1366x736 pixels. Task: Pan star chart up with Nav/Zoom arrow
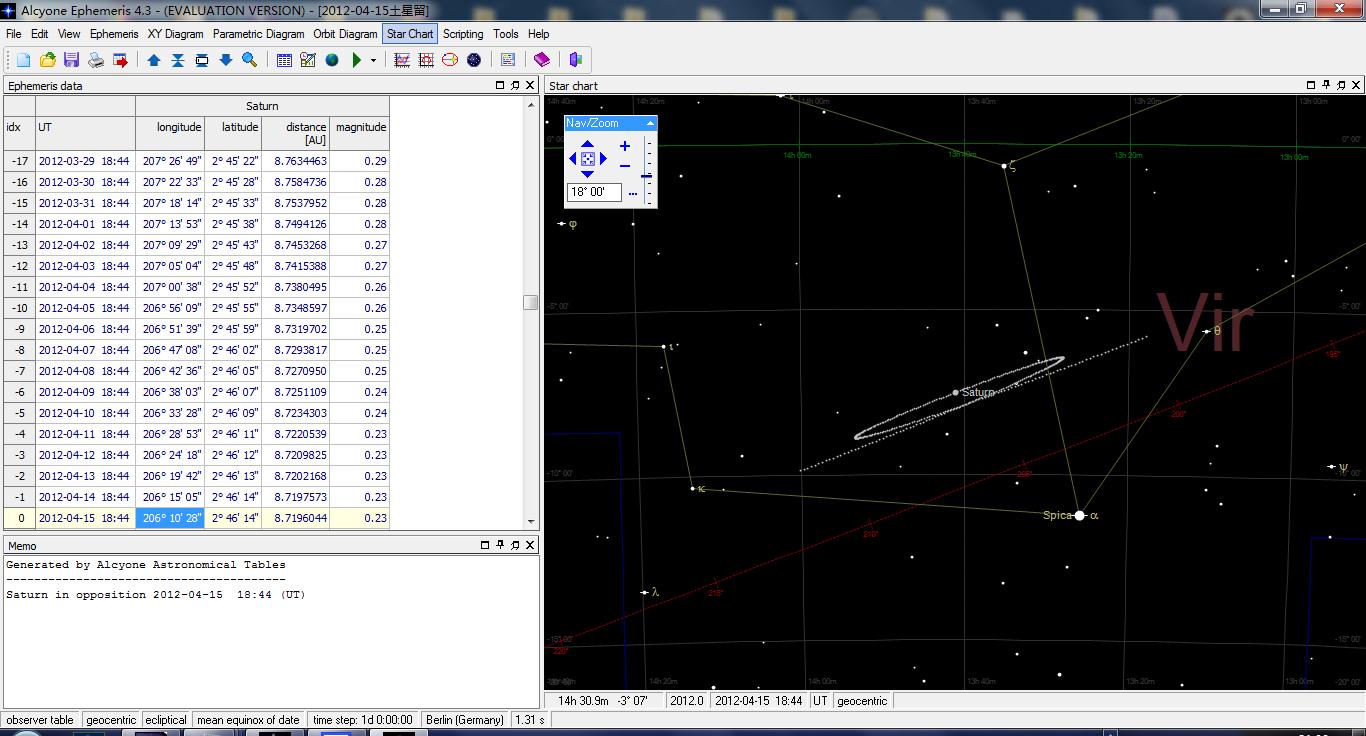[588, 144]
